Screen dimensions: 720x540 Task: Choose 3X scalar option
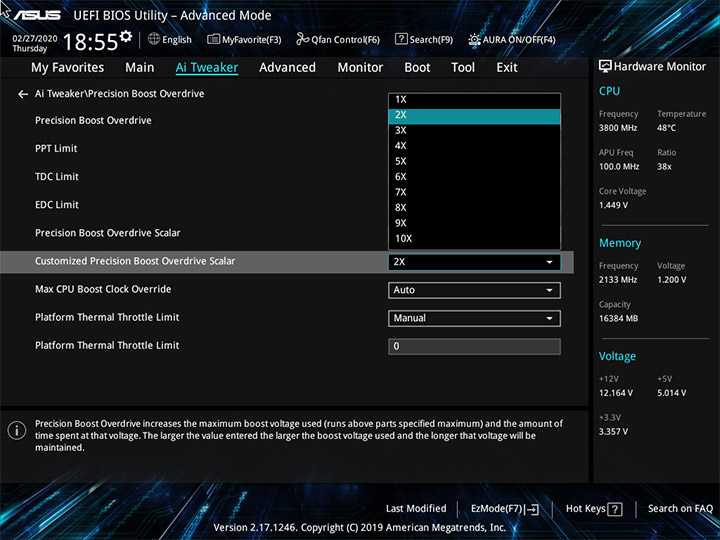474,130
